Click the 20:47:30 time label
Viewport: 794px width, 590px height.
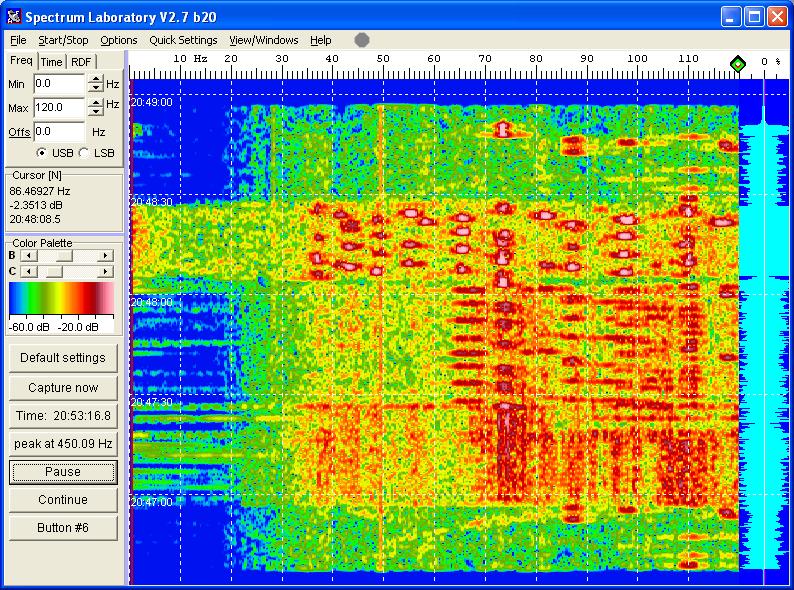coord(152,402)
